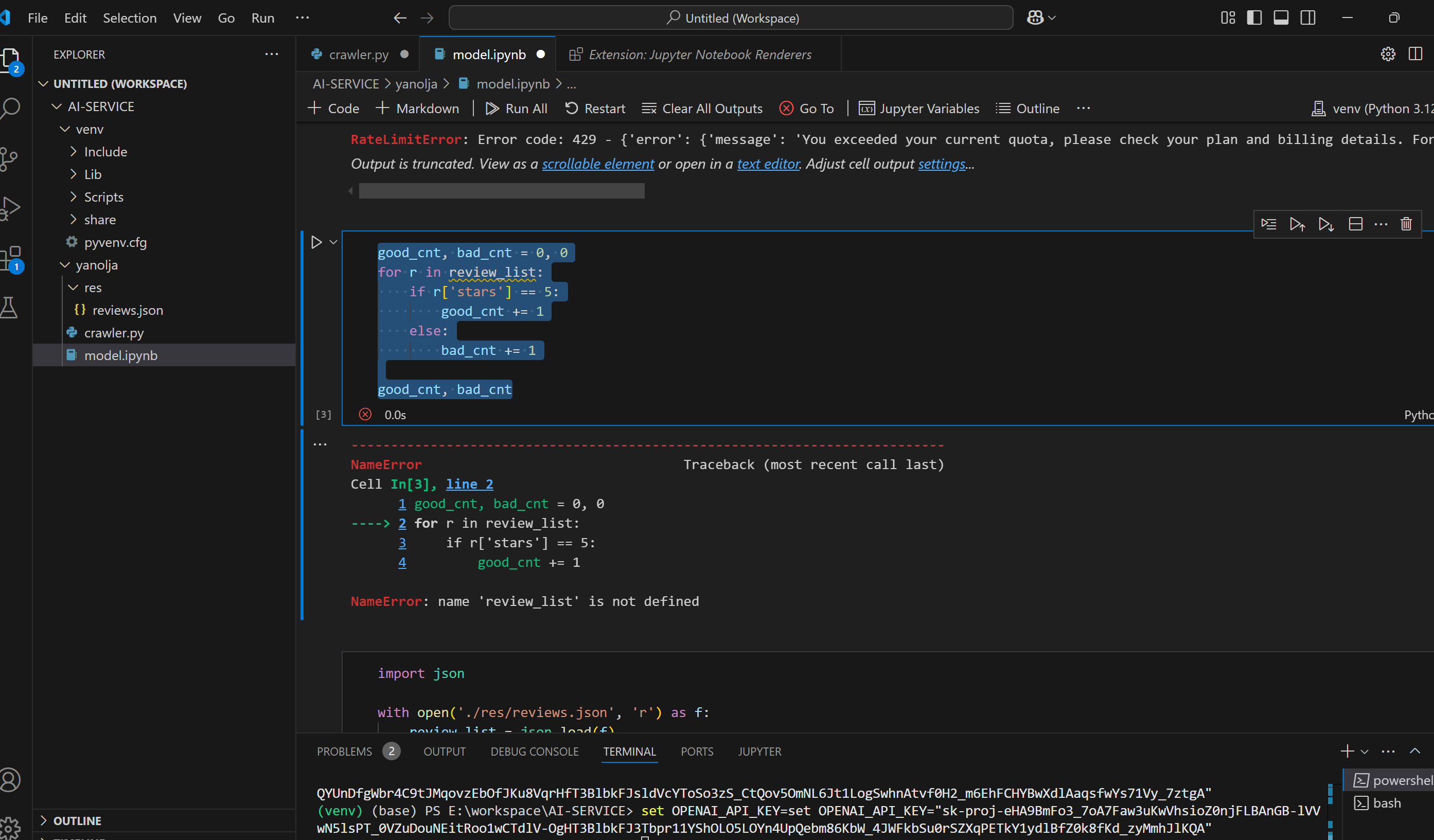Image resolution: width=1434 pixels, height=840 pixels.
Task: Delete the selected notebook cell
Action: (x=1406, y=224)
